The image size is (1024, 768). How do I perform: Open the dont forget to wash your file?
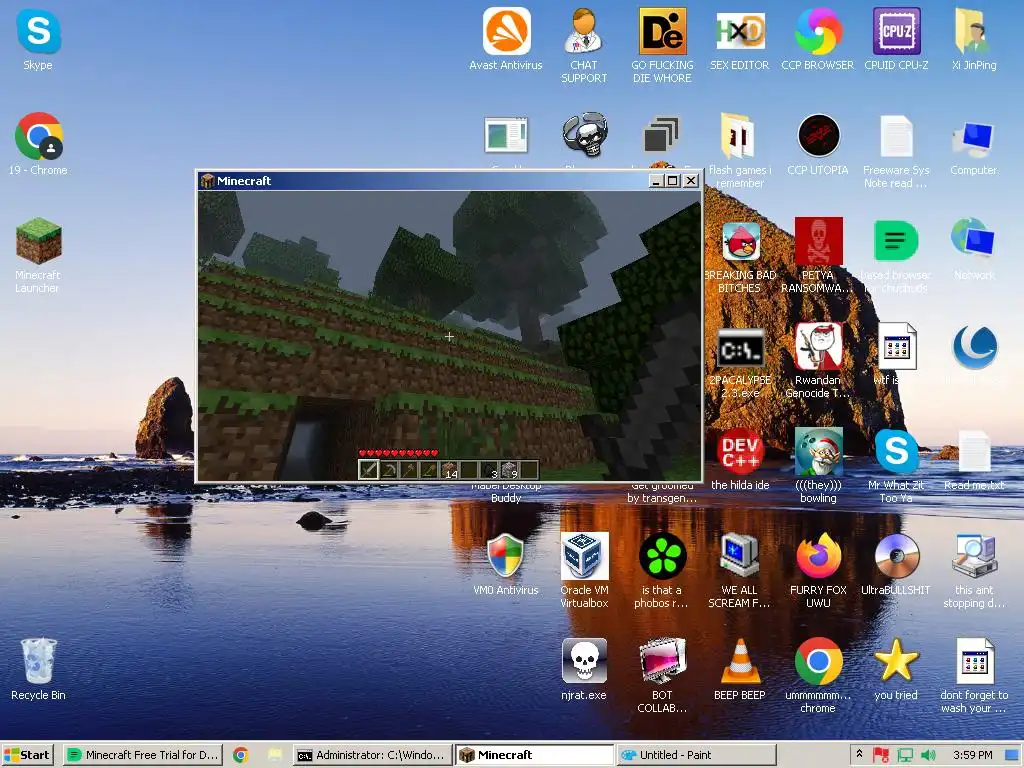(974, 676)
